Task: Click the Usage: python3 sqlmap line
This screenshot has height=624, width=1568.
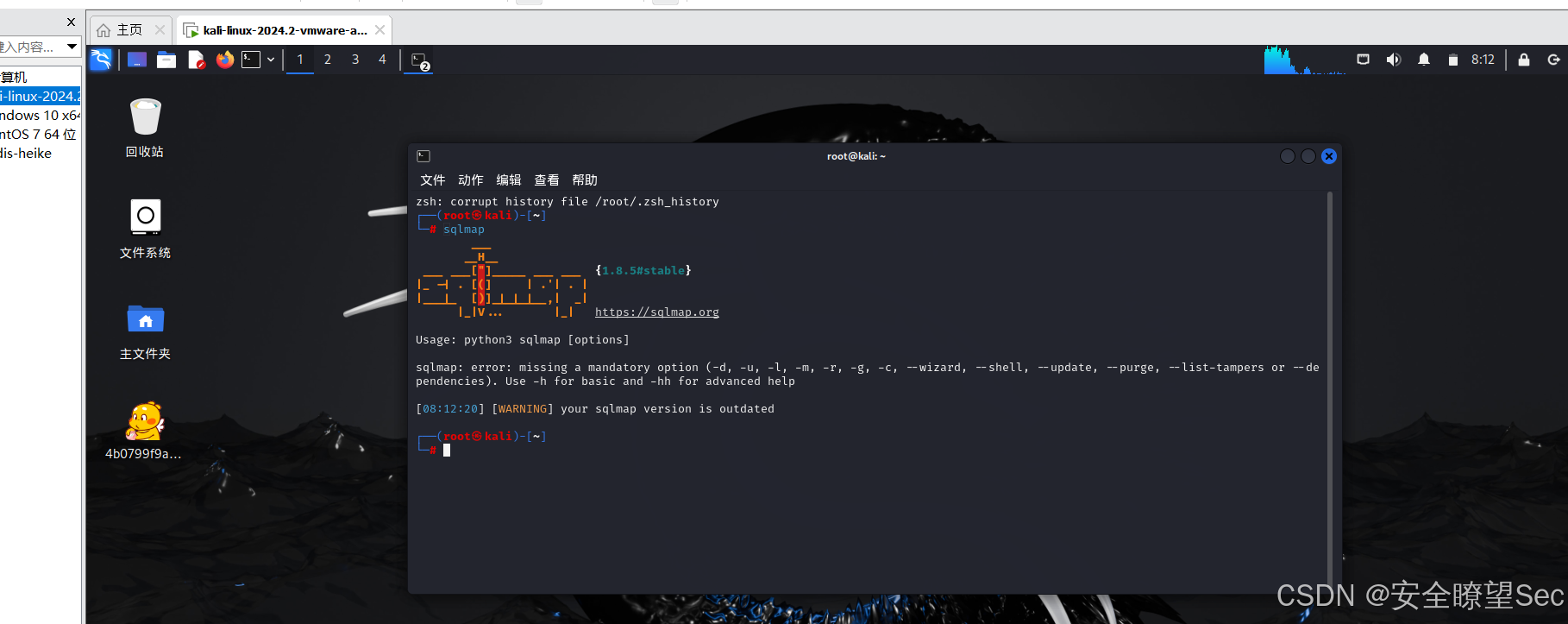Action: [x=523, y=339]
